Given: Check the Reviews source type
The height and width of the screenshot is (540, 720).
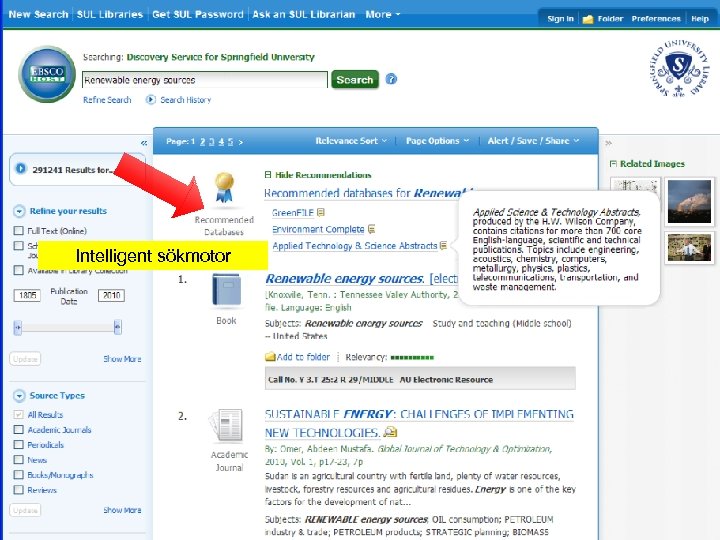Looking at the screenshot, I should pyautogui.click(x=18, y=490).
